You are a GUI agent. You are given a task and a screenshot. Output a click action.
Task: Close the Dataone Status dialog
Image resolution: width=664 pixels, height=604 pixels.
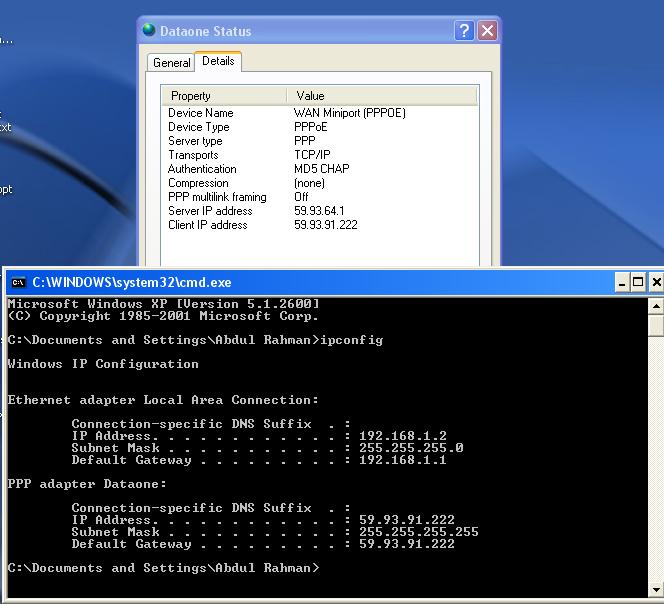pyautogui.click(x=487, y=31)
